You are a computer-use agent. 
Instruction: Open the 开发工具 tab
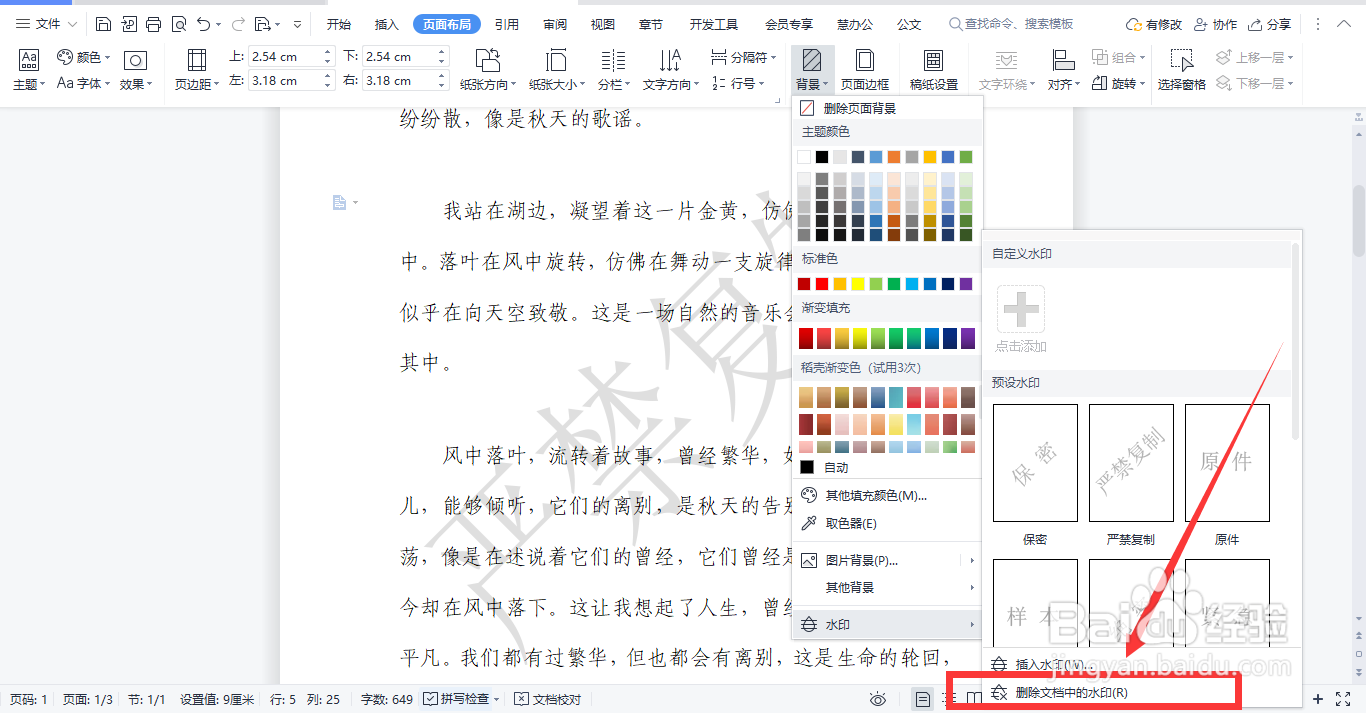[x=714, y=24]
